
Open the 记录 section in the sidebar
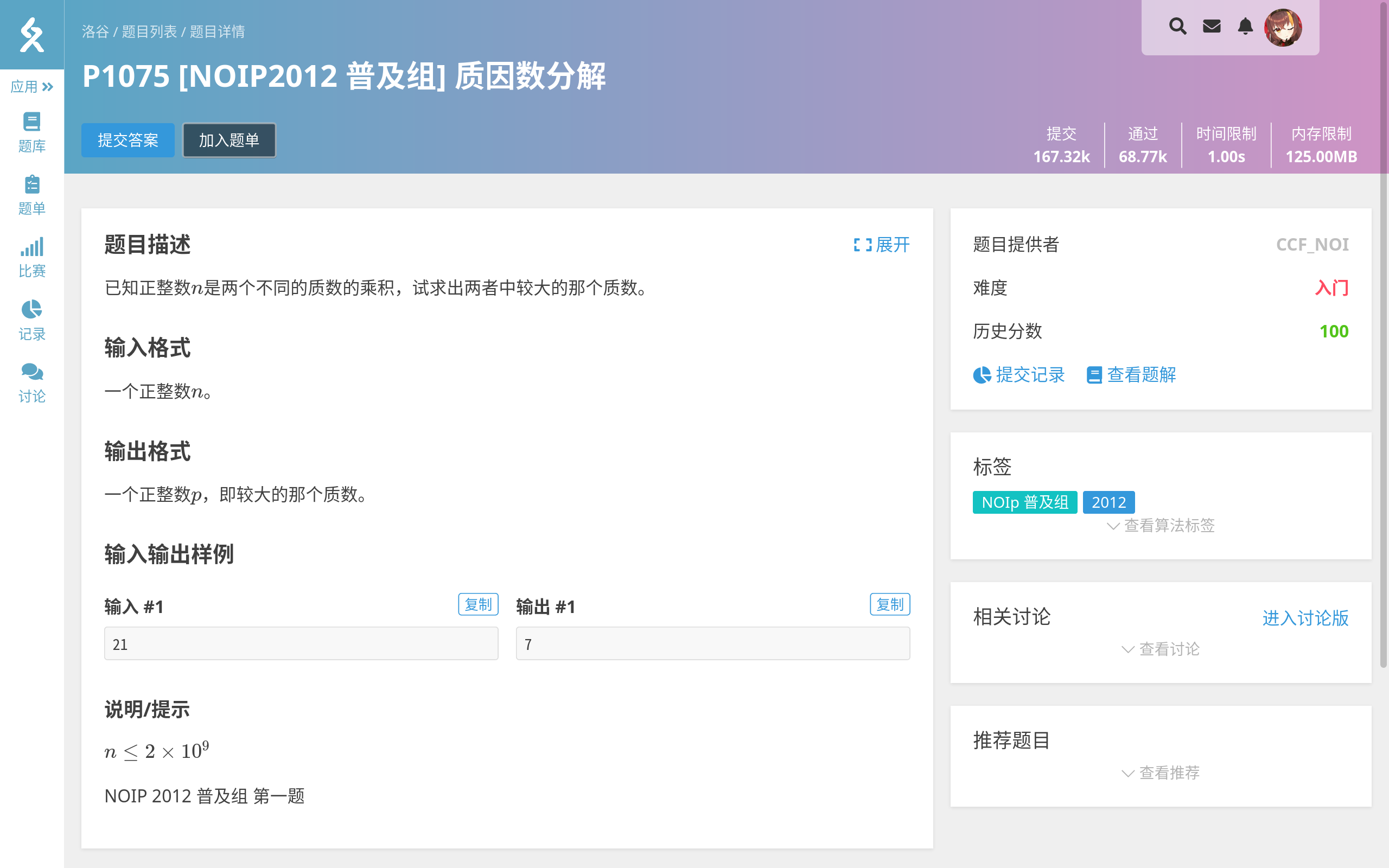coord(31,318)
